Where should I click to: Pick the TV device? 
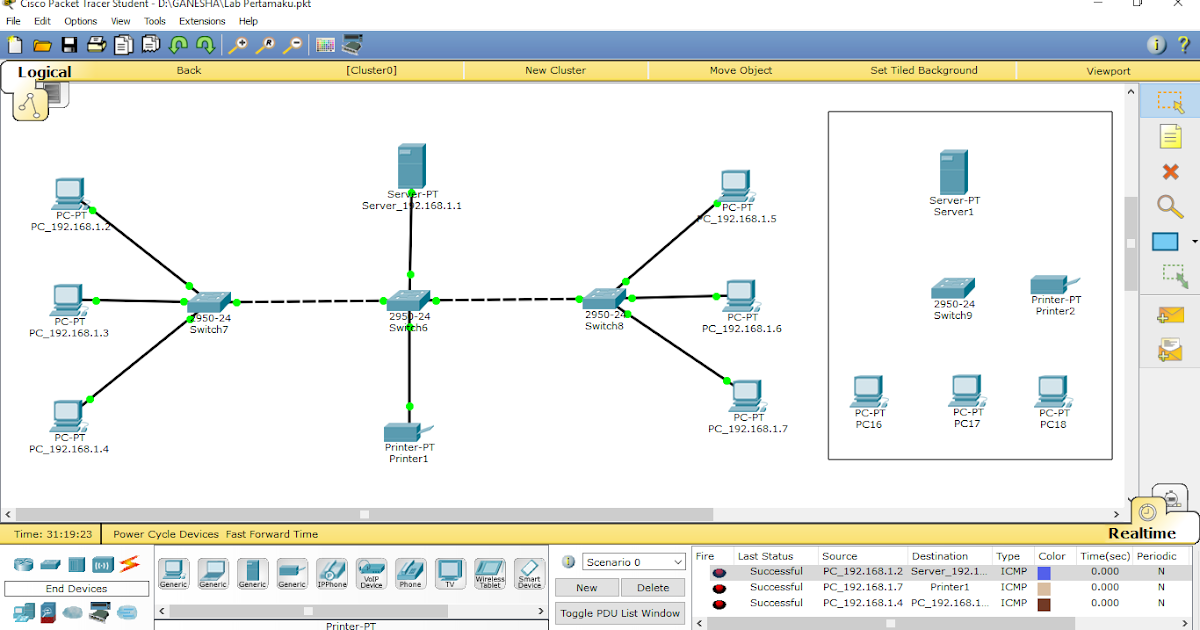click(450, 573)
